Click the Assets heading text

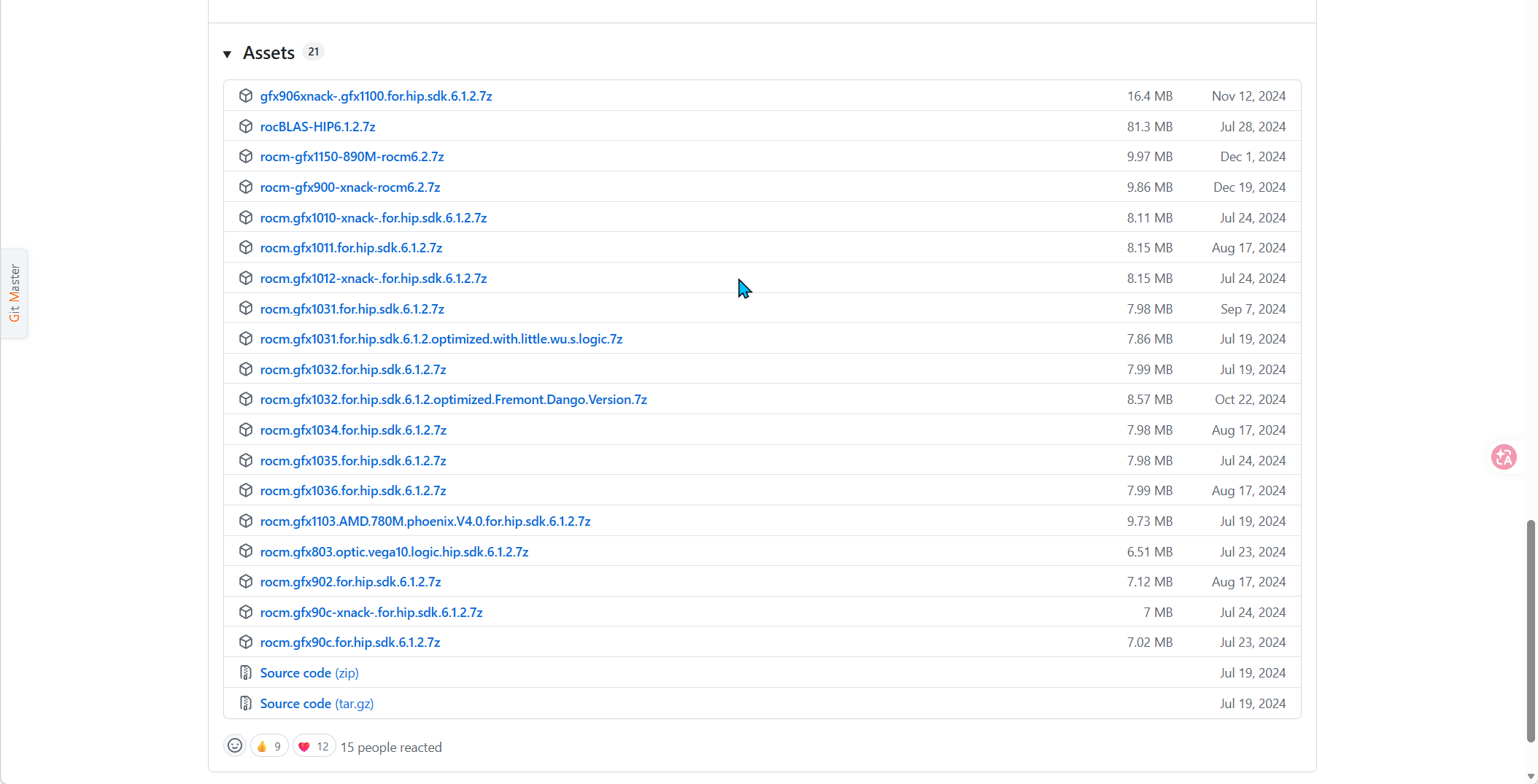268,53
